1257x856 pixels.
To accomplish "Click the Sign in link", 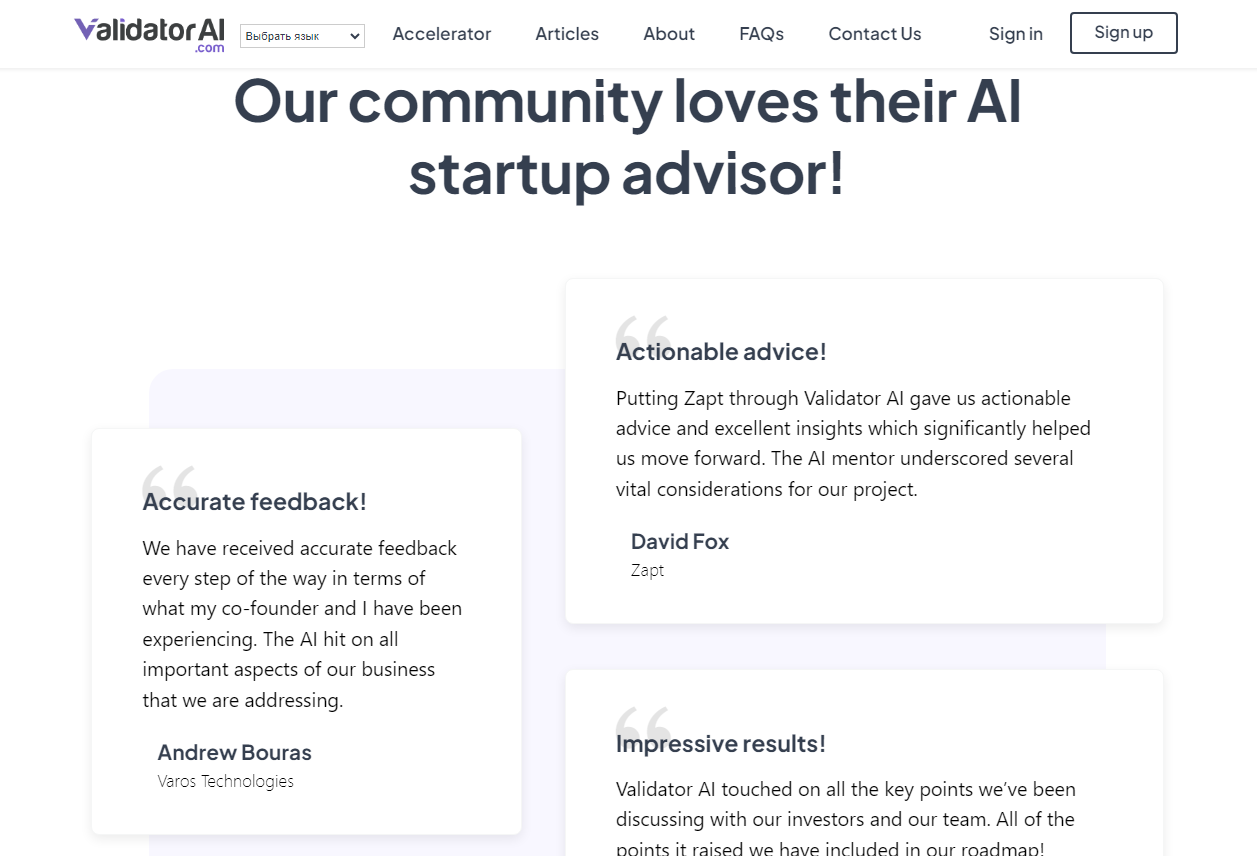I will (x=1016, y=34).
